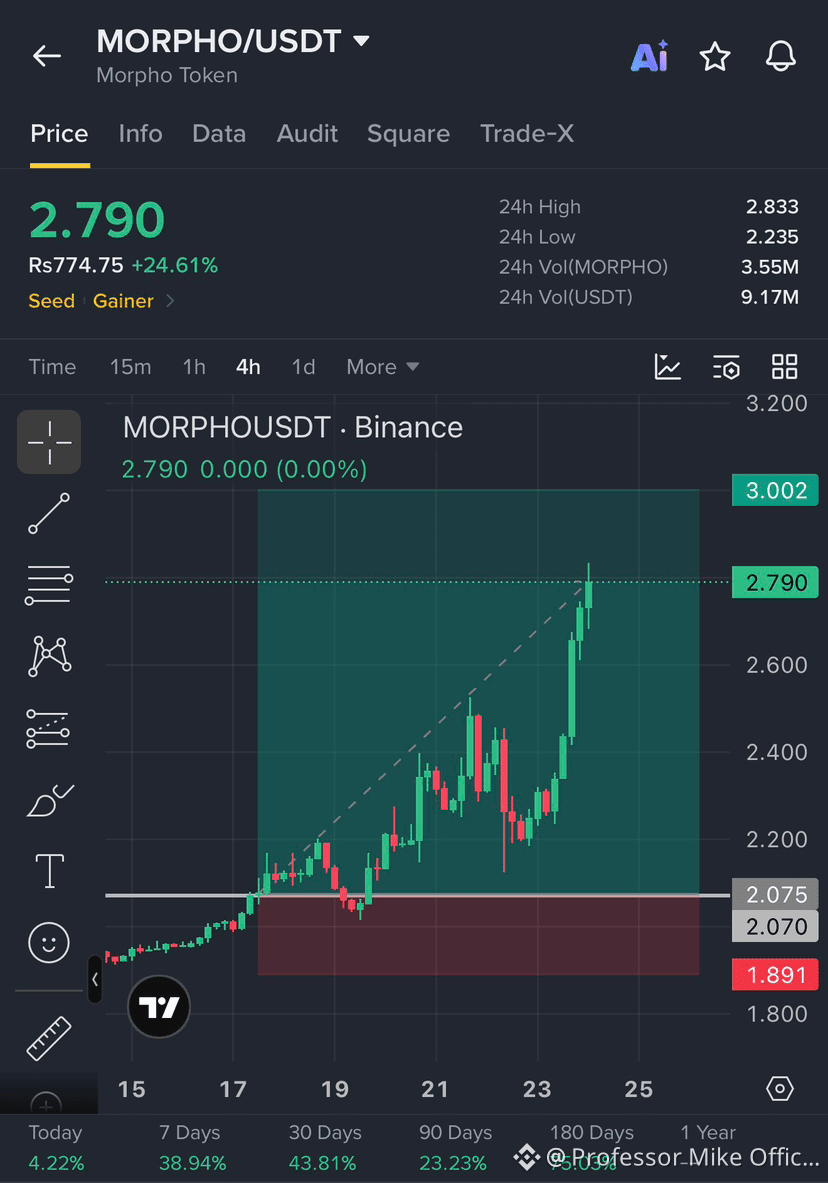Click the 24h Vol(USDT) value 9.17M
The width and height of the screenshot is (828, 1183).
point(769,297)
